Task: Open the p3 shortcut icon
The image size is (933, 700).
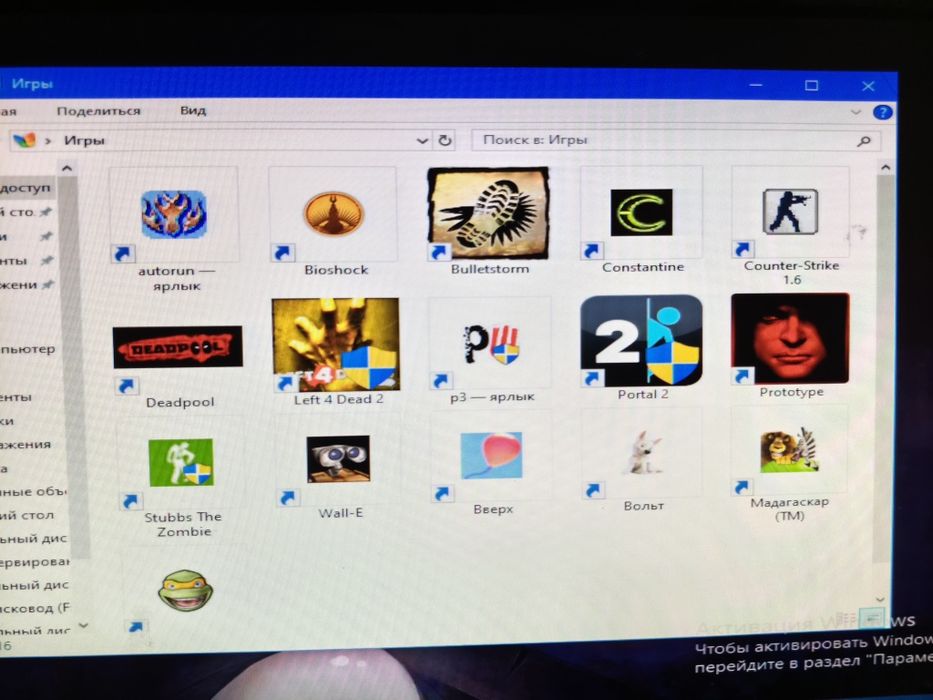Action: tap(491, 344)
